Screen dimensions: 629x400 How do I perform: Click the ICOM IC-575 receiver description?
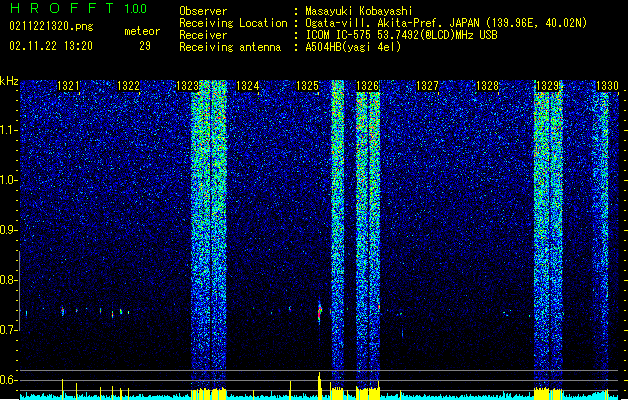pos(401,35)
